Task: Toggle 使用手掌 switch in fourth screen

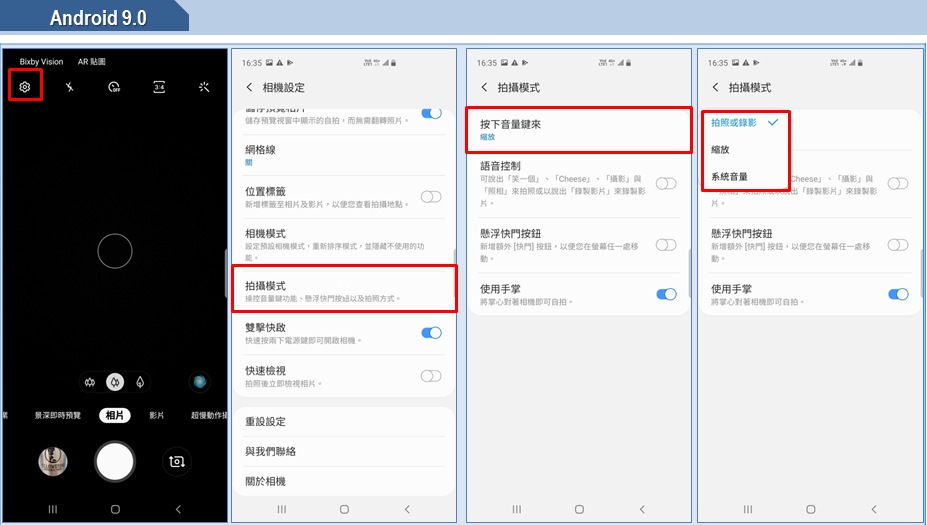Action: [x=898, y=294]
